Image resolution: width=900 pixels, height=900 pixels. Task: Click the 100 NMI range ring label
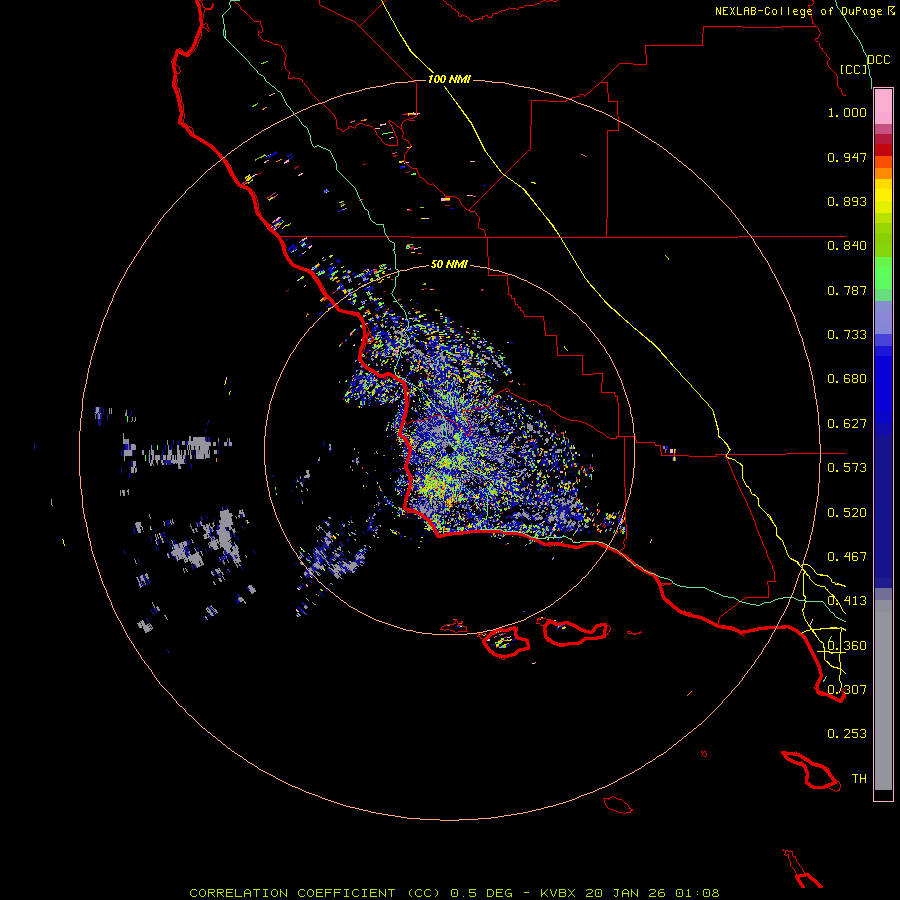tap(449, 79)
